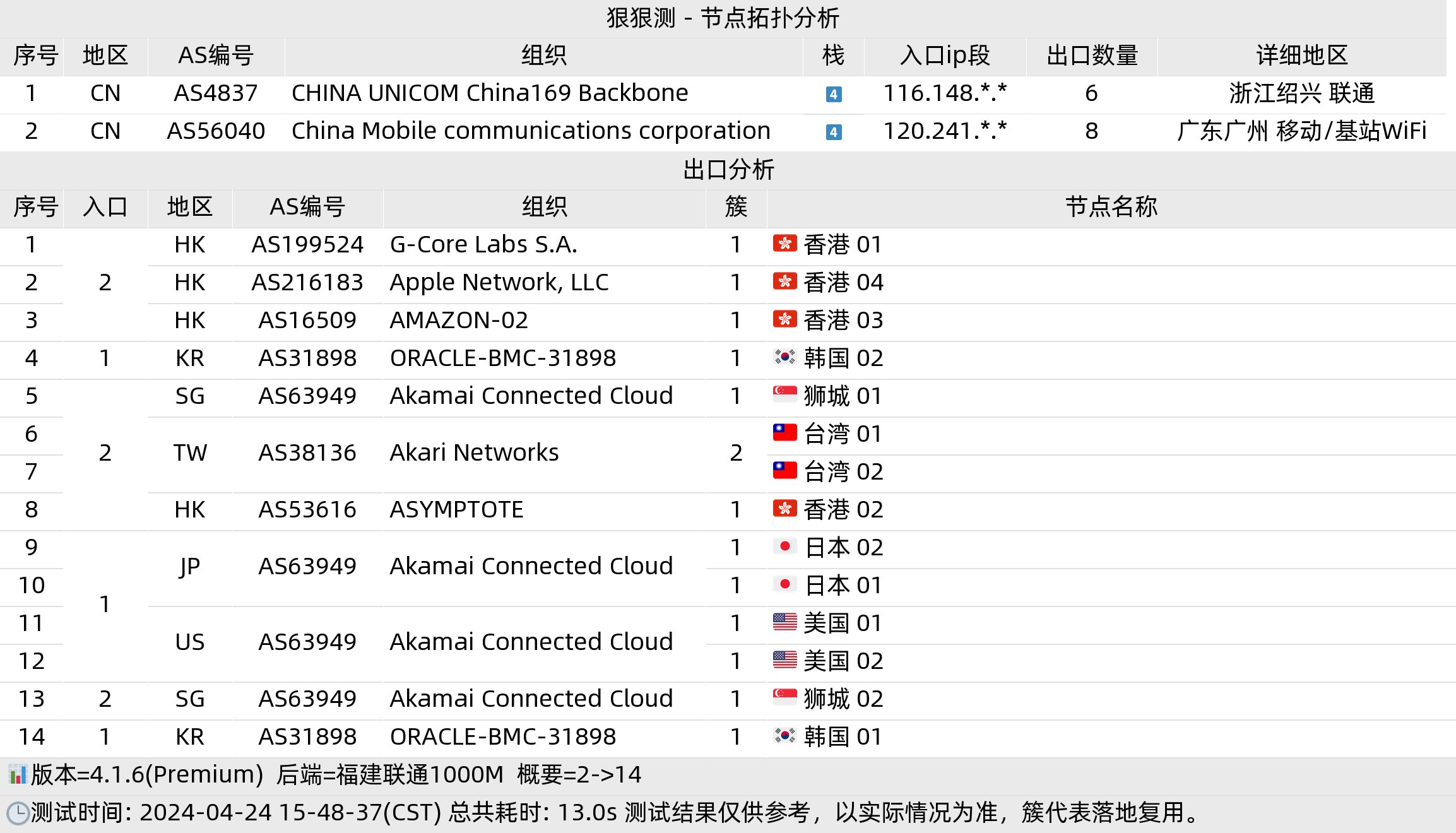Click the clock icon beside 测试时间

pyautogui.click(x=18, y=813)
